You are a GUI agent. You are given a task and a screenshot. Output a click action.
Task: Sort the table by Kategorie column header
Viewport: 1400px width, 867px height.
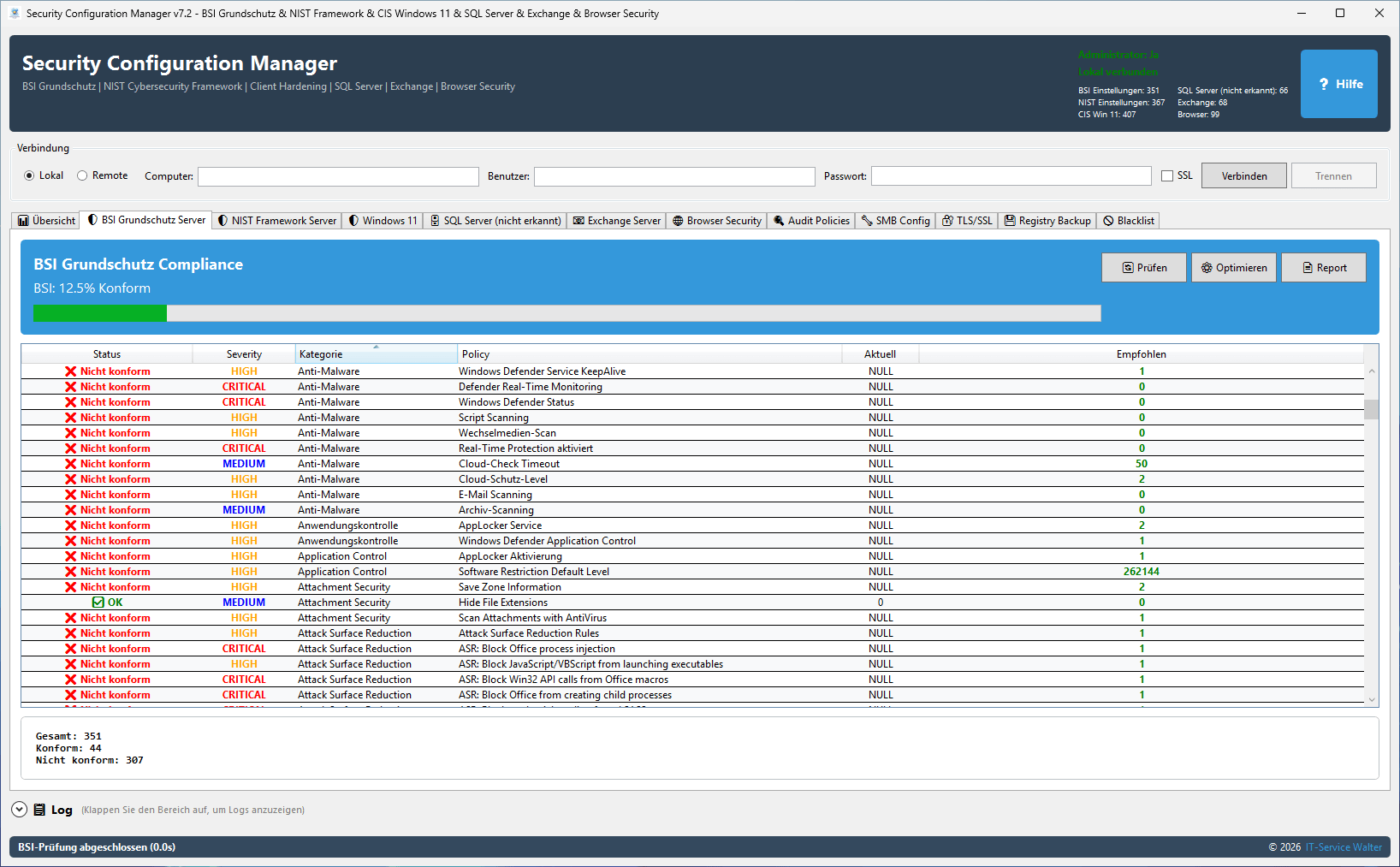376,354
